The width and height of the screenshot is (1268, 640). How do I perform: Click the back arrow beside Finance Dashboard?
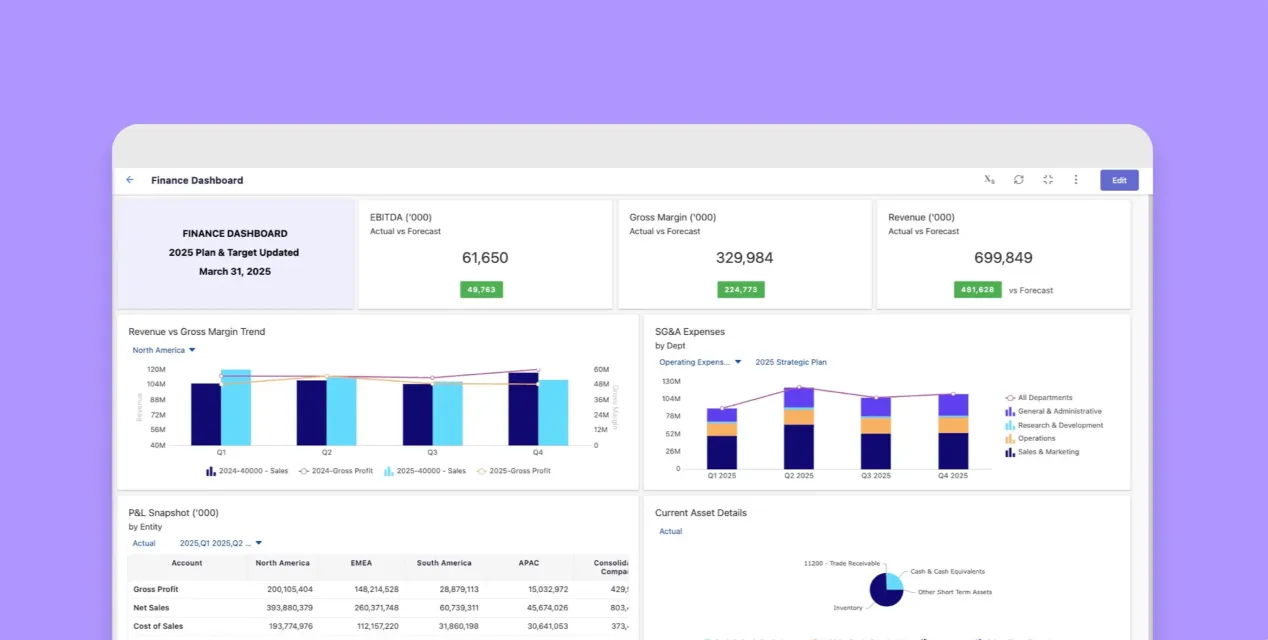(x=129, y=179)
